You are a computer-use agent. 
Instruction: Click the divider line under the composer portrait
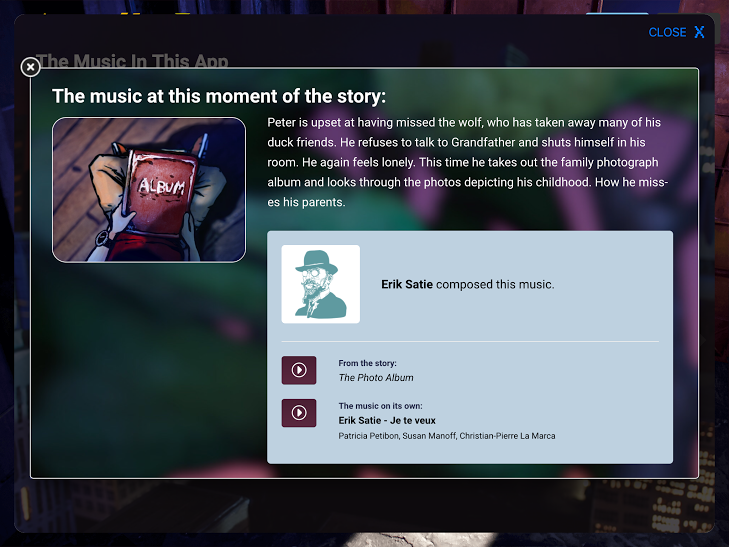(x=470, y=342)
